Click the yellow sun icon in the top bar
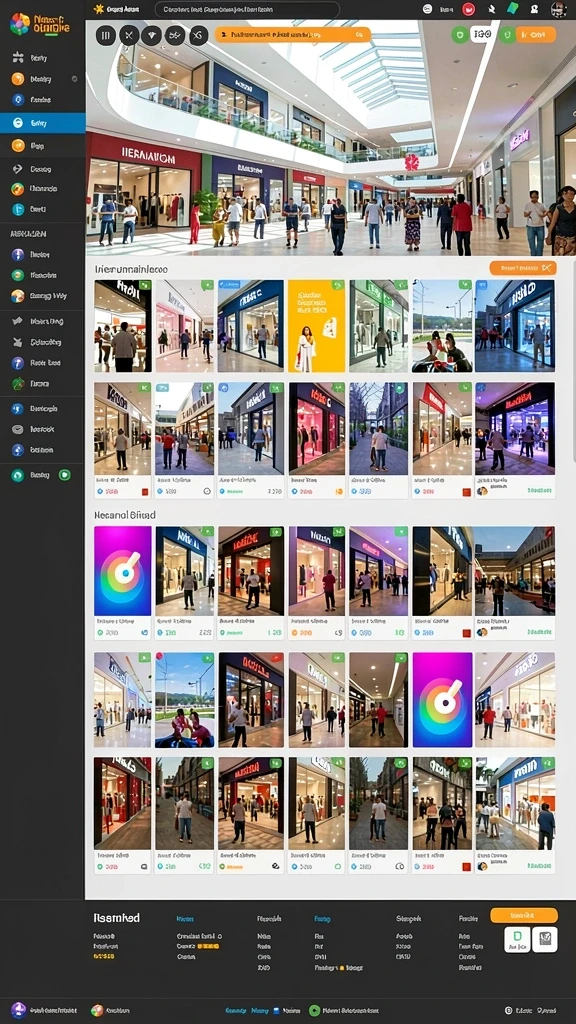This screenshot has width=576, height=1024. tap(99, 9)
